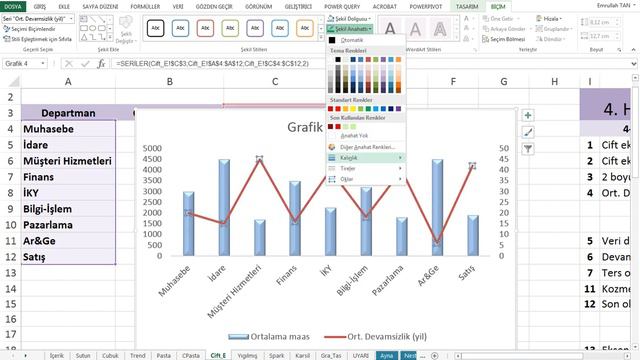Increase shape height with stepper

pyautogui.click(x=617, y=20)
